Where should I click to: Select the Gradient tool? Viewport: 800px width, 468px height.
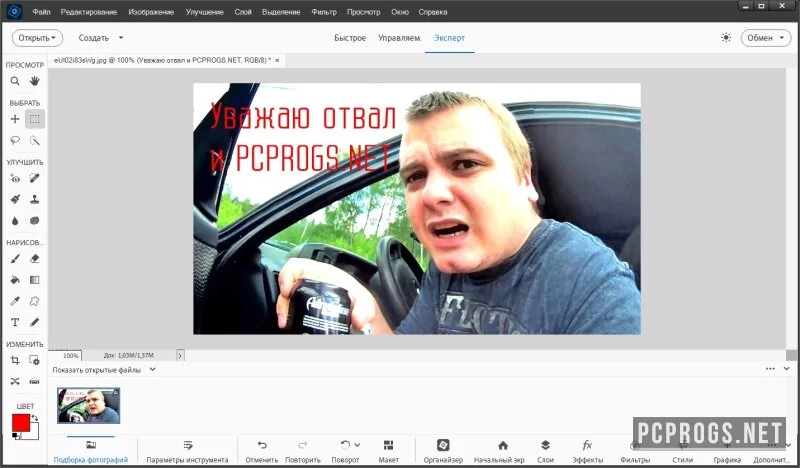pos(34,280)
